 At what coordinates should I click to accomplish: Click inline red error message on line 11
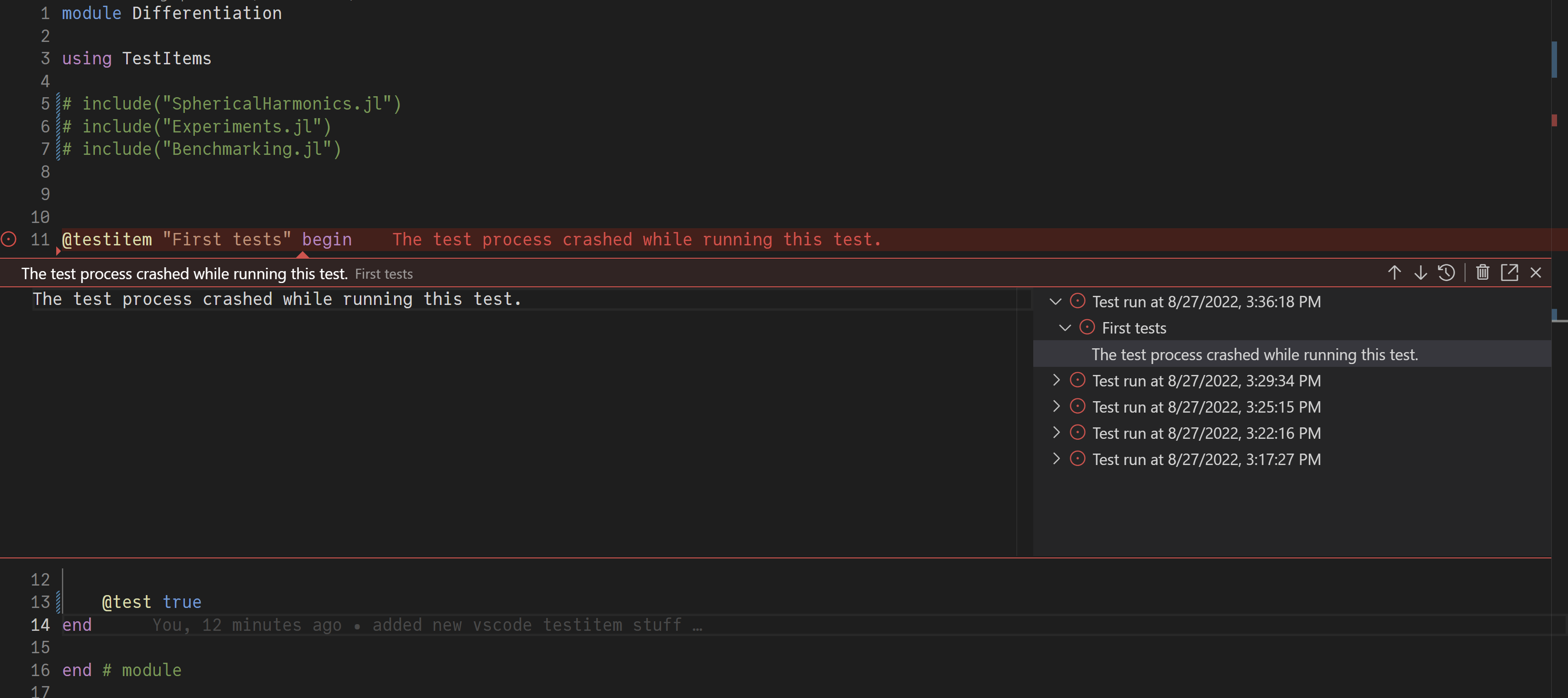click(x=637, y=240)
